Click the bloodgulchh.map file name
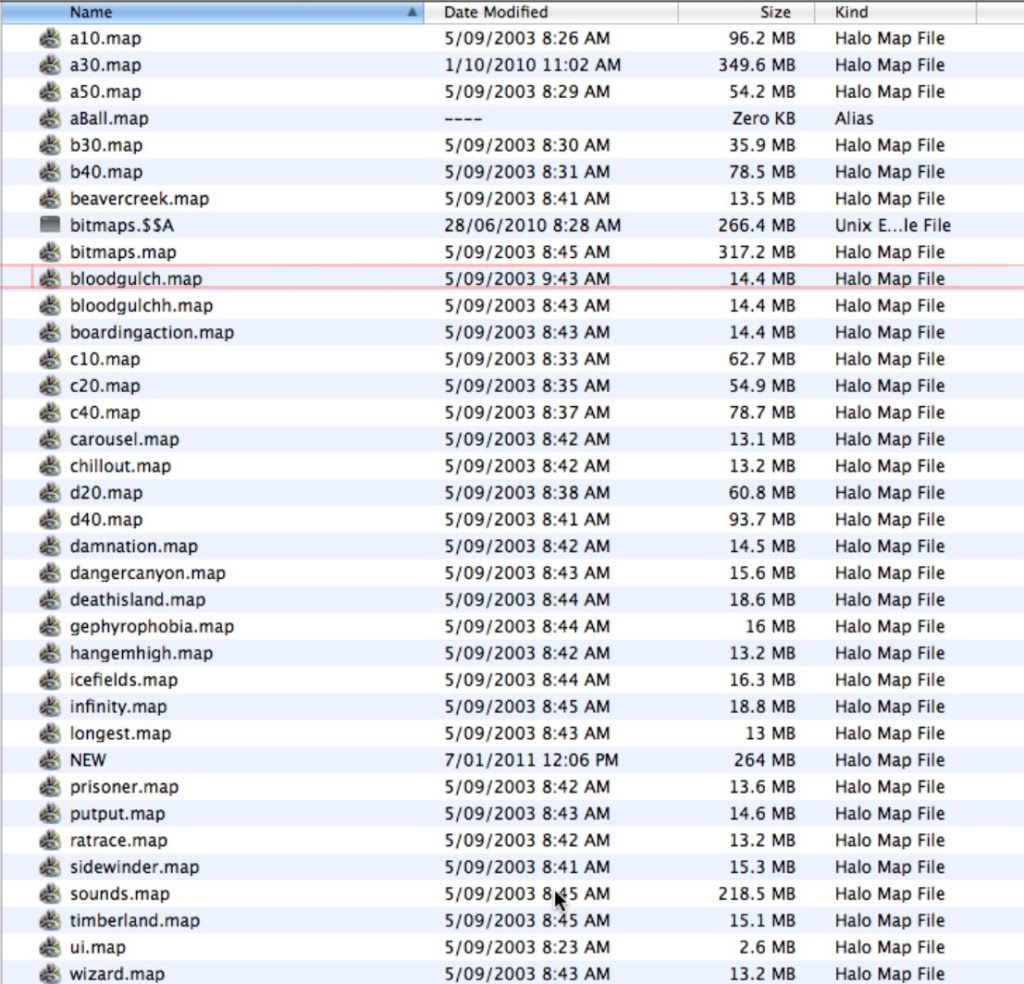The image size is (1024, 984). (x=141, y=306)
